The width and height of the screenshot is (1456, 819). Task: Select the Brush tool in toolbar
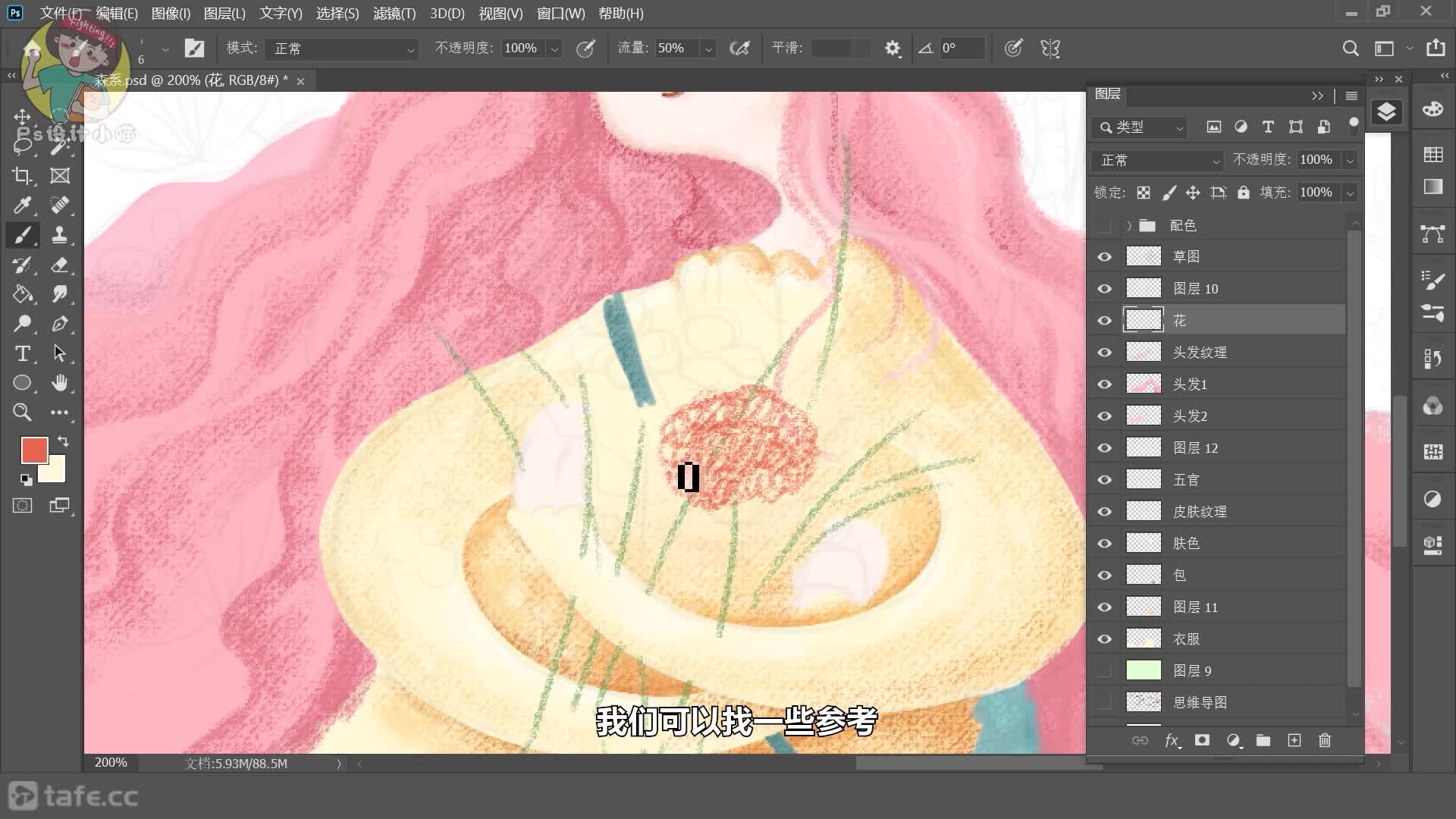point(22,235)
